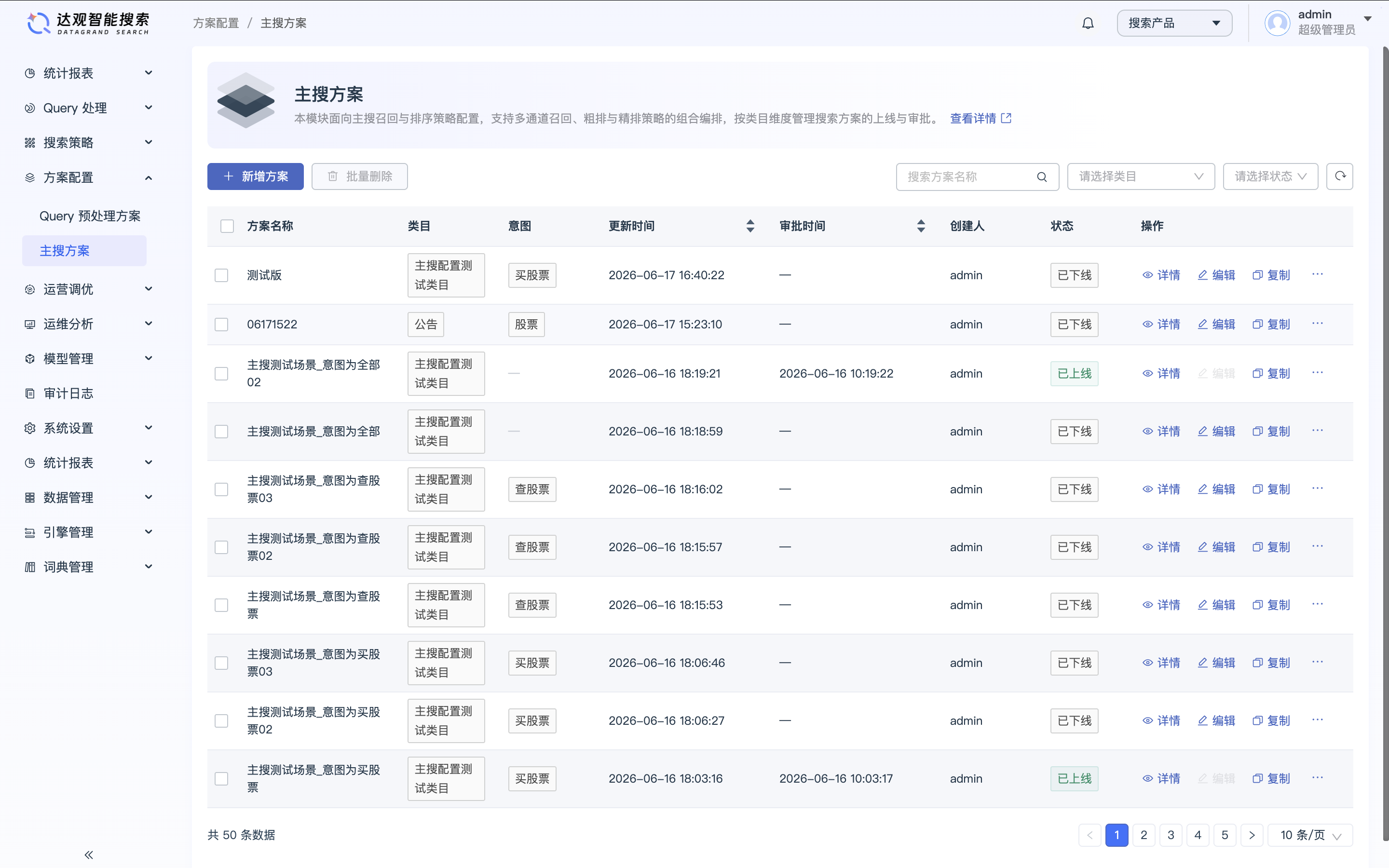Check the 主搜测试场景_意图为全部02 row checkbox
The height and width of the screenshot is (868, 1389).
(x=221, y=374)
